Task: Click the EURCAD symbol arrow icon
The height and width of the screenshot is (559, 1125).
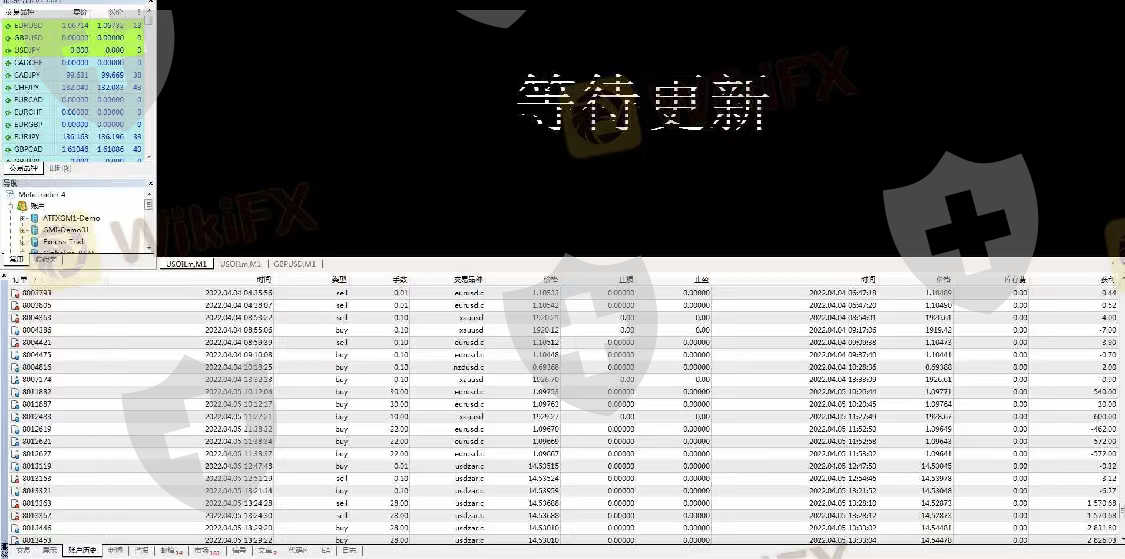Action: tap(7, 99)
